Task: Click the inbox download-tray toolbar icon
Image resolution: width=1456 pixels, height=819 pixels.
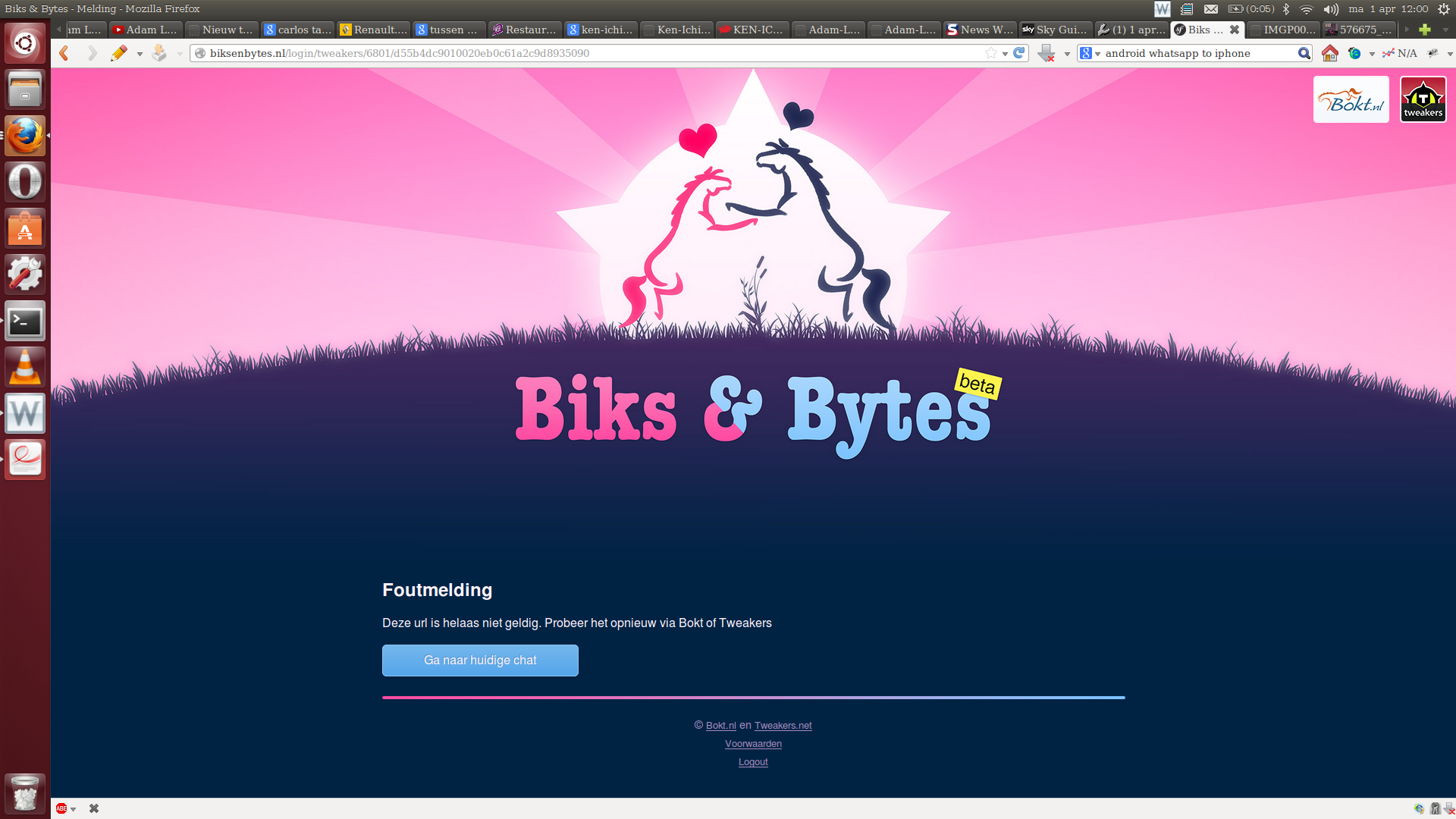Action: [159, 53]
